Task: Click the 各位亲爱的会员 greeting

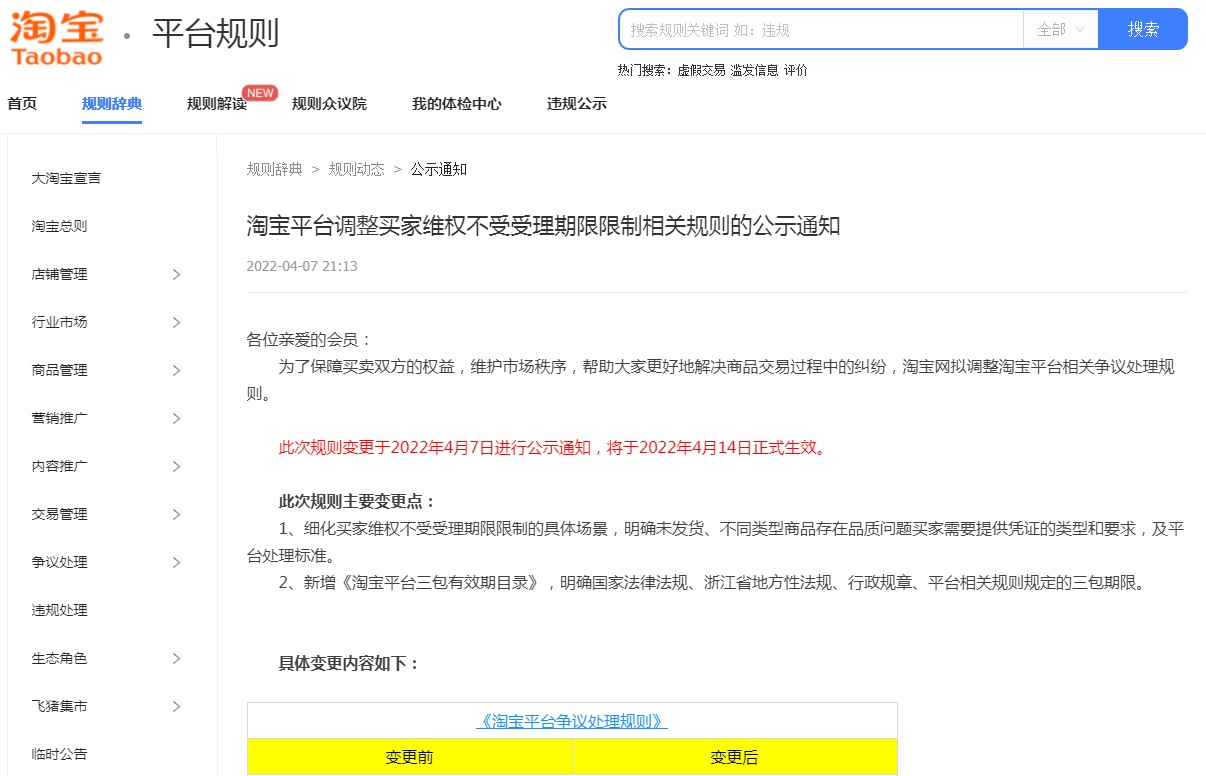Action: pyautogui.click(x=309, y=339)
